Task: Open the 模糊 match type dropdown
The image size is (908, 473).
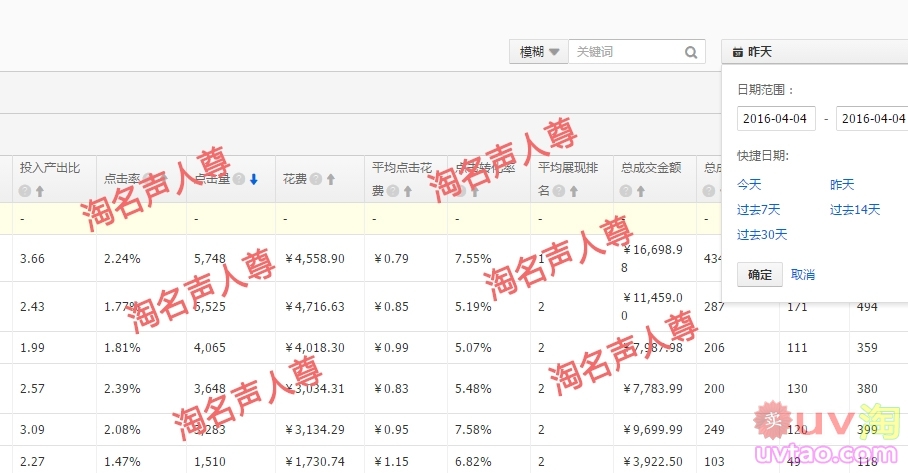Action: point(538,52)
